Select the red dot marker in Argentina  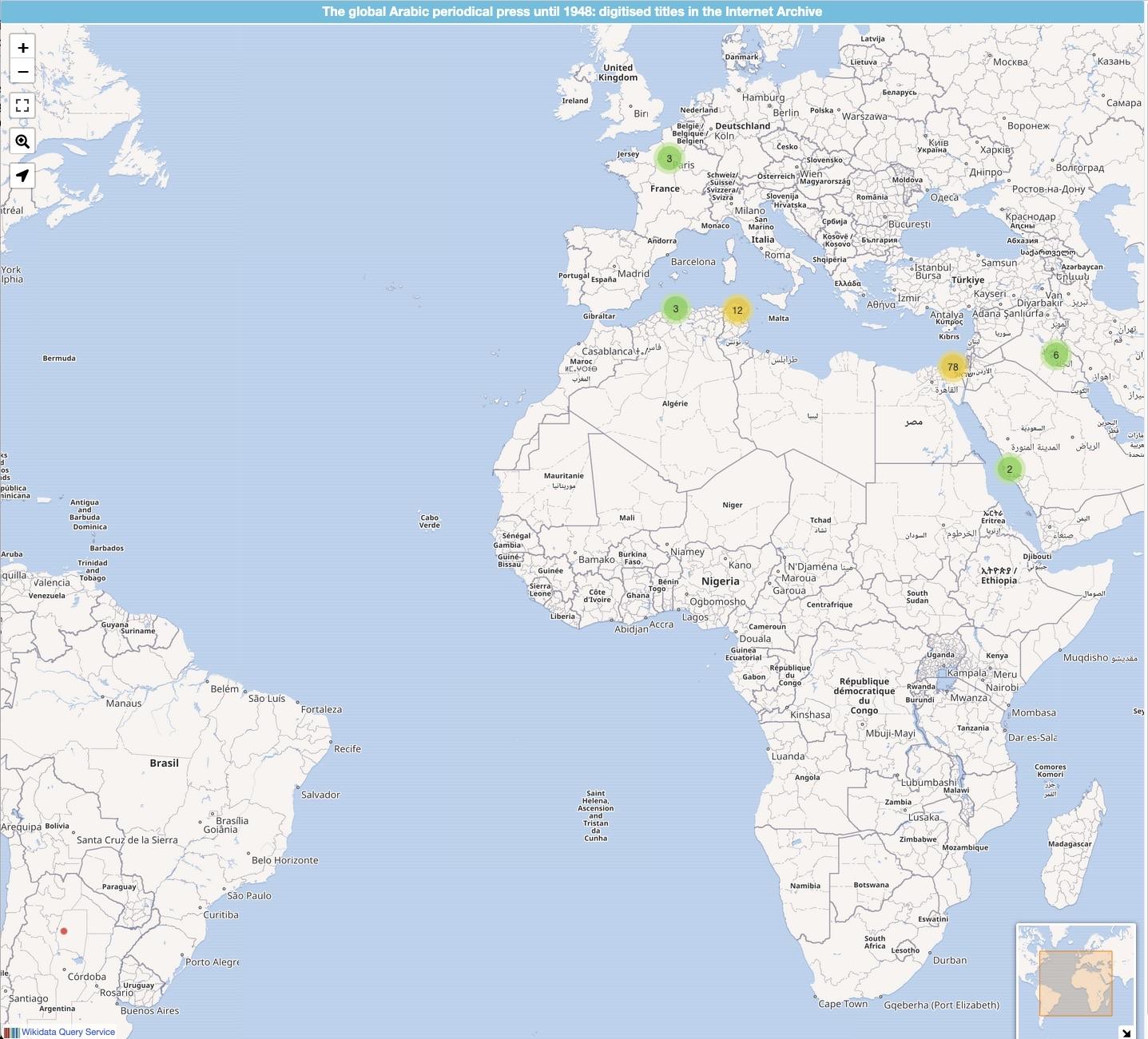click(x=64, y=931)
